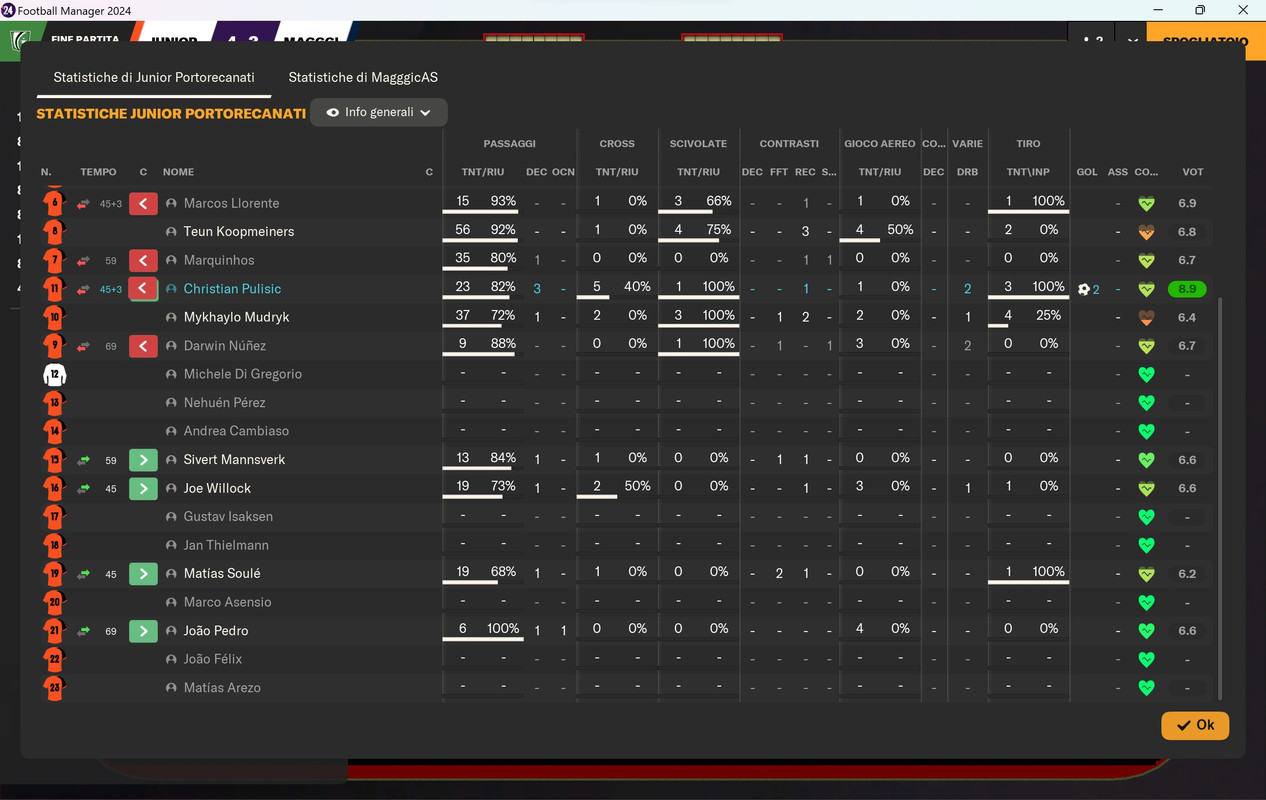Click Teun Koopmeiners' orange condition heart icon

[1147, 232]
